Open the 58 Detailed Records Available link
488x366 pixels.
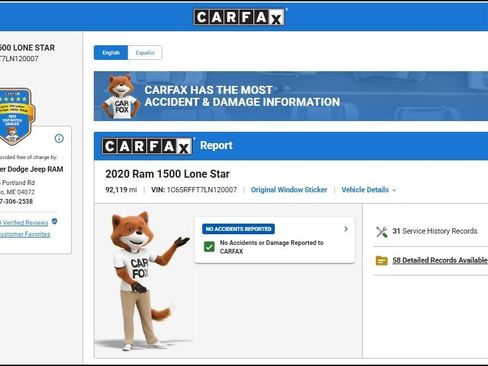tap(440, 260)
